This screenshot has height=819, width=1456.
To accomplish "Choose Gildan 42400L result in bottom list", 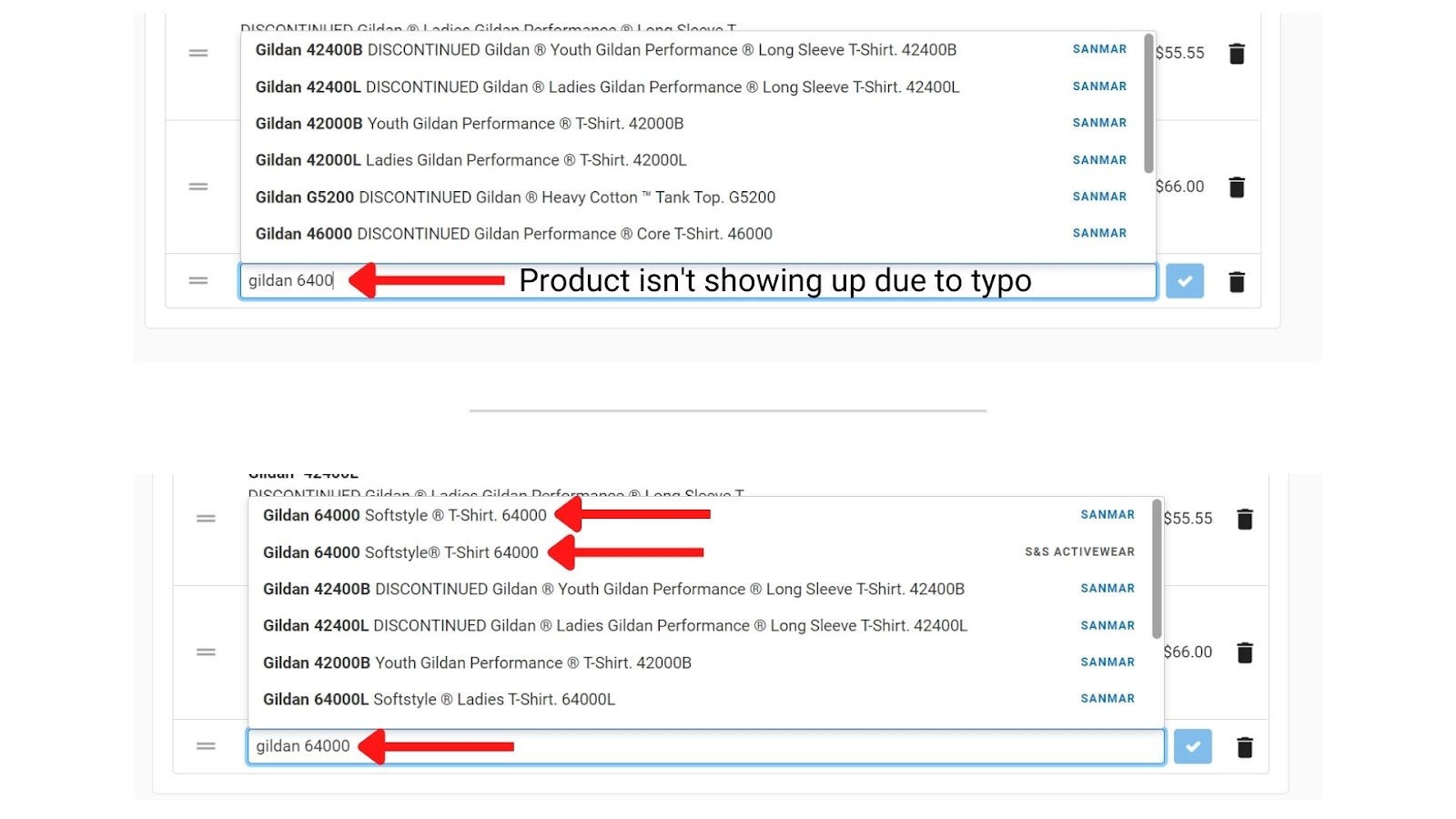I will click(701, 626).
